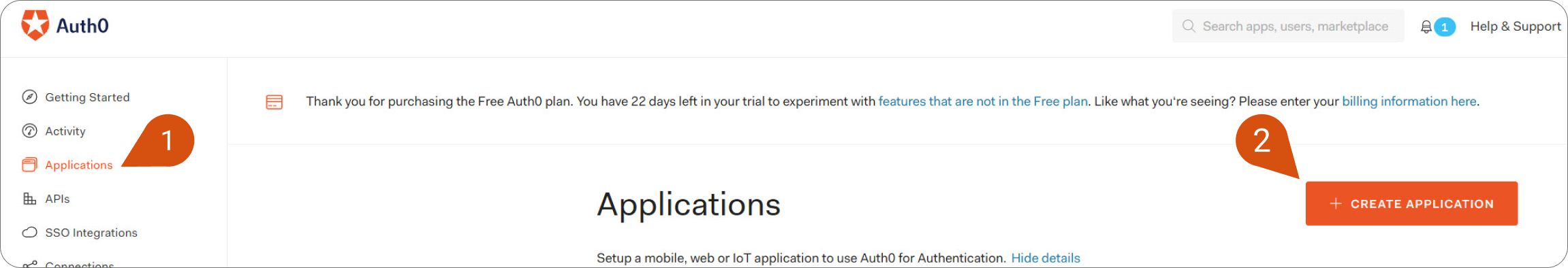Focus the Search apps, users, marketplace field
This screenshot has height=268, width=1568.
click(x=1288, y=26)
